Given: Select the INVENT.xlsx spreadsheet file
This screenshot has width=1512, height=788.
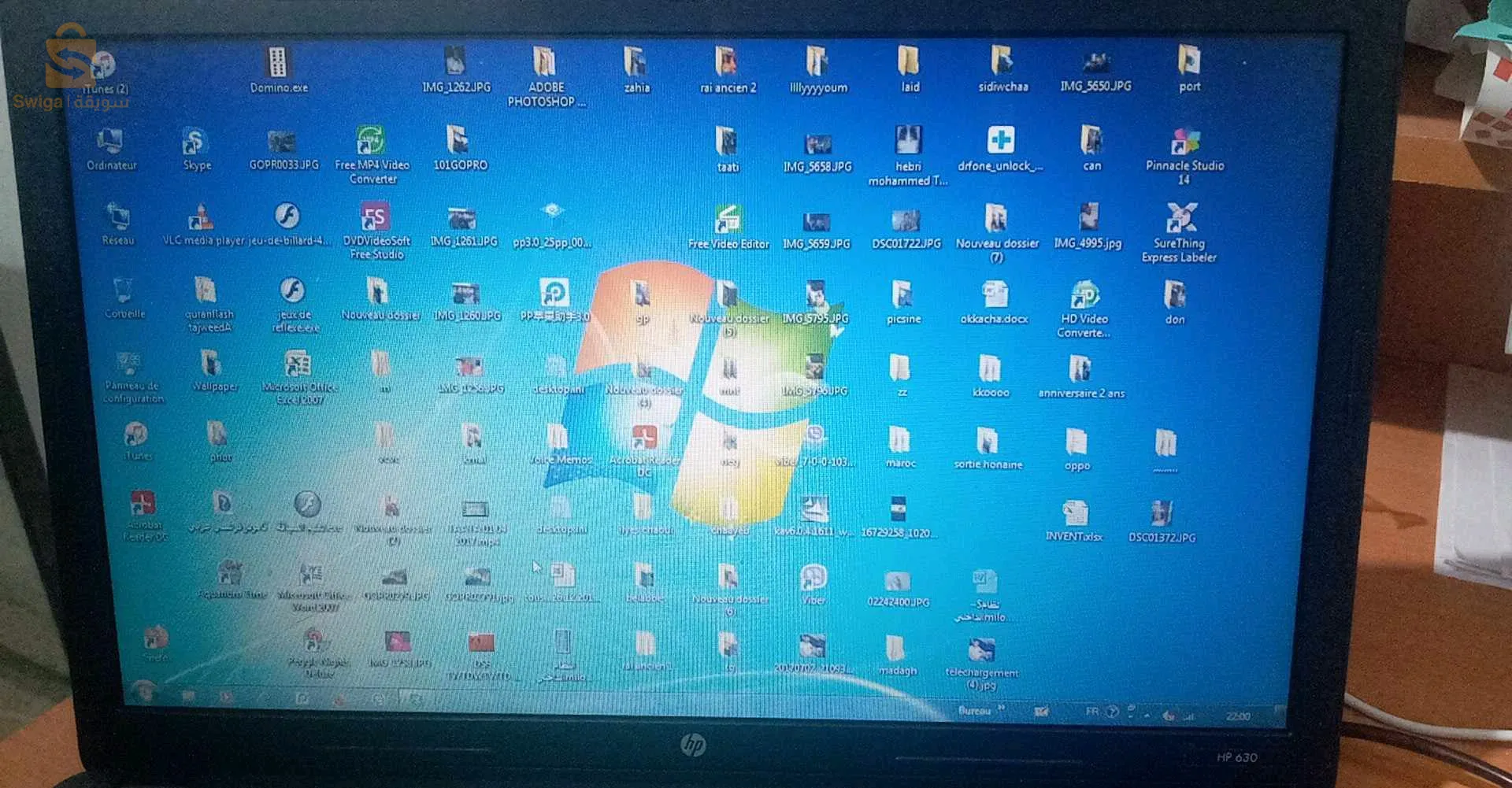Looking at the screenshot, I should point(1073,514).
